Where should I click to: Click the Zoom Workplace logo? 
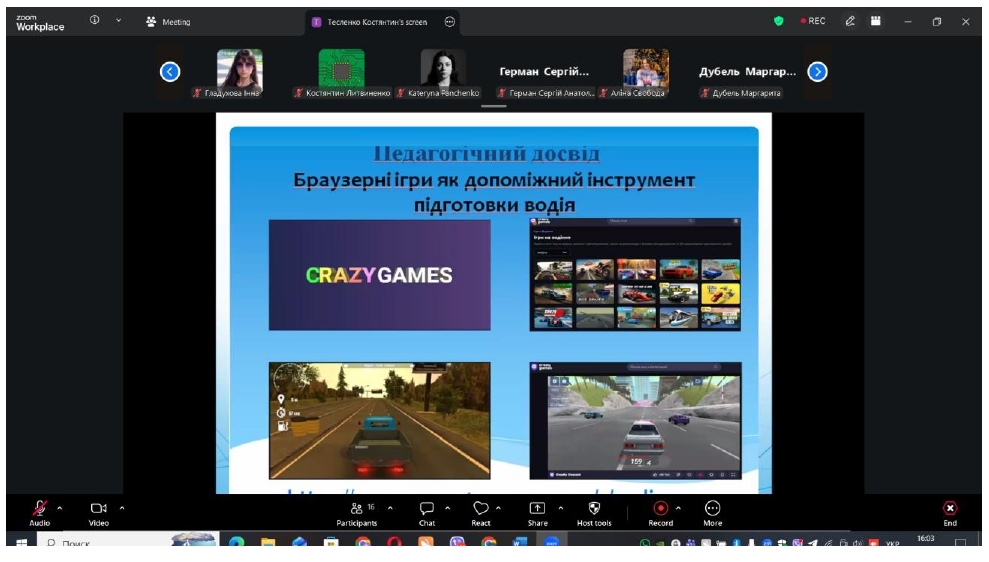40,23
